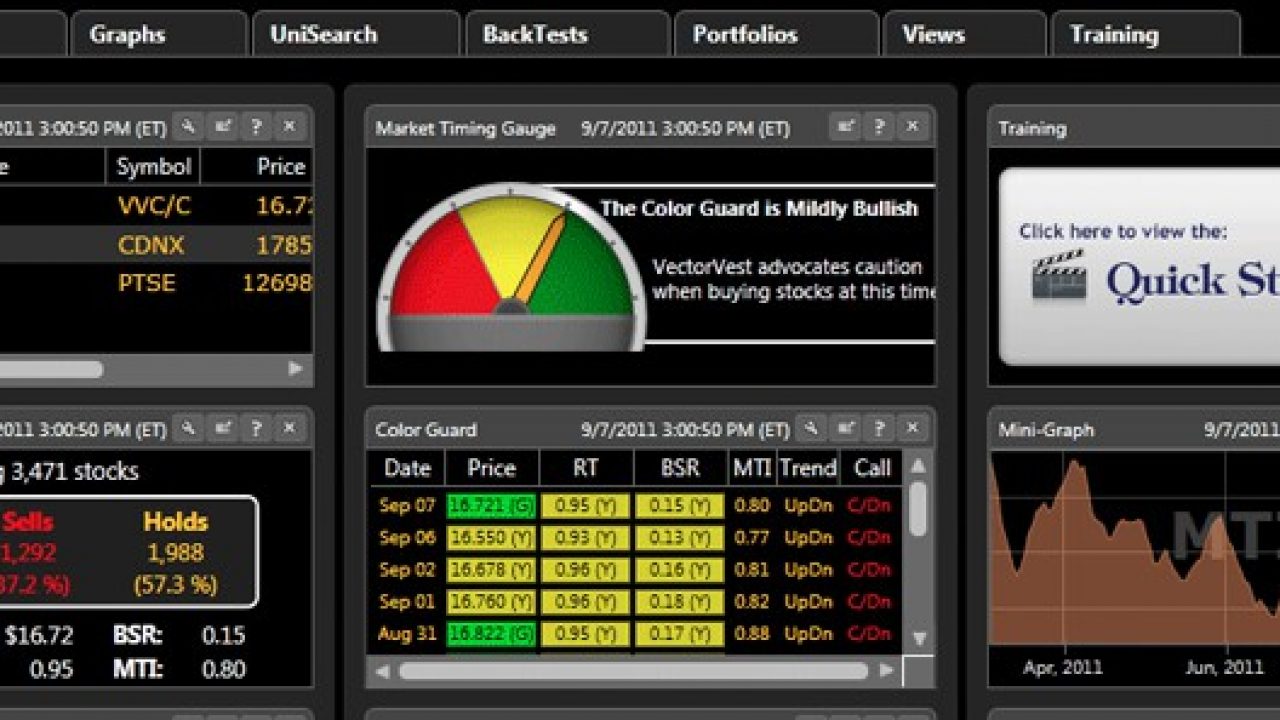Click the Color Guard scrollbar down arrow

click(918, 638)
